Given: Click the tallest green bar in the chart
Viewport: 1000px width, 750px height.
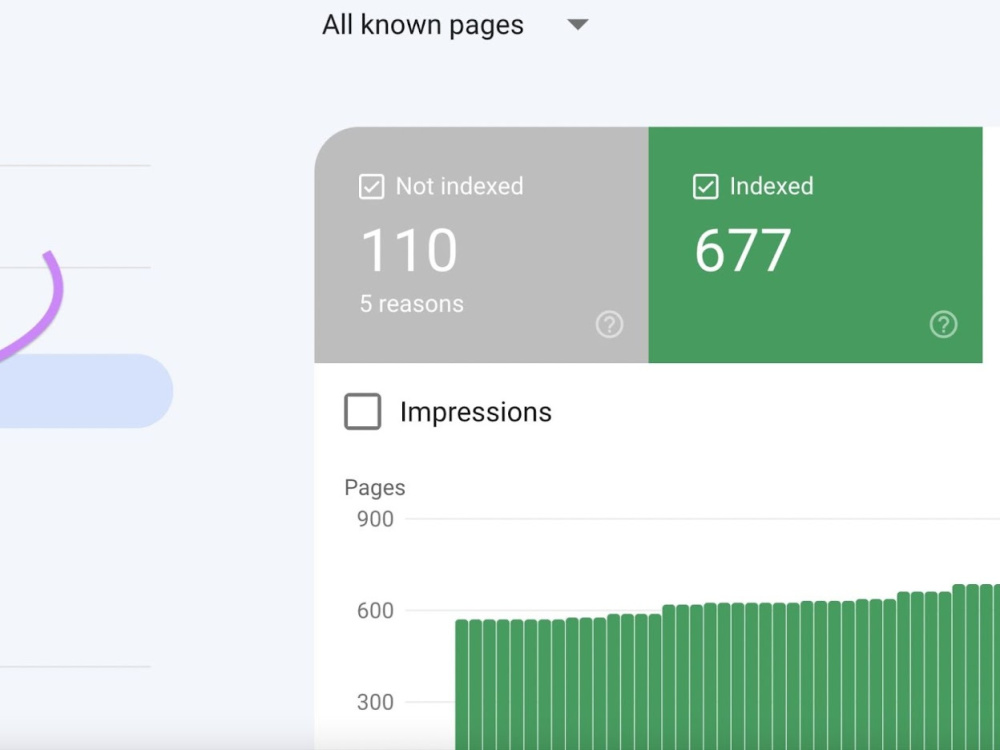Looking at the screenshot, I should (x=975, y=650).
